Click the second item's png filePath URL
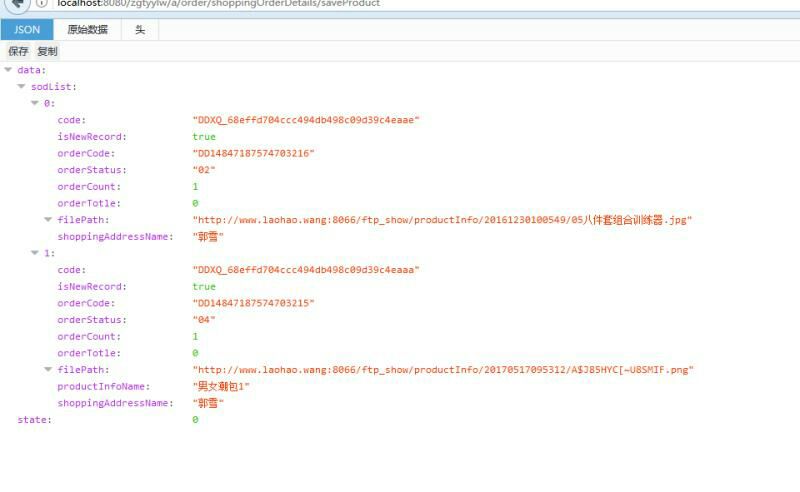800x492 pixels. 442,370
